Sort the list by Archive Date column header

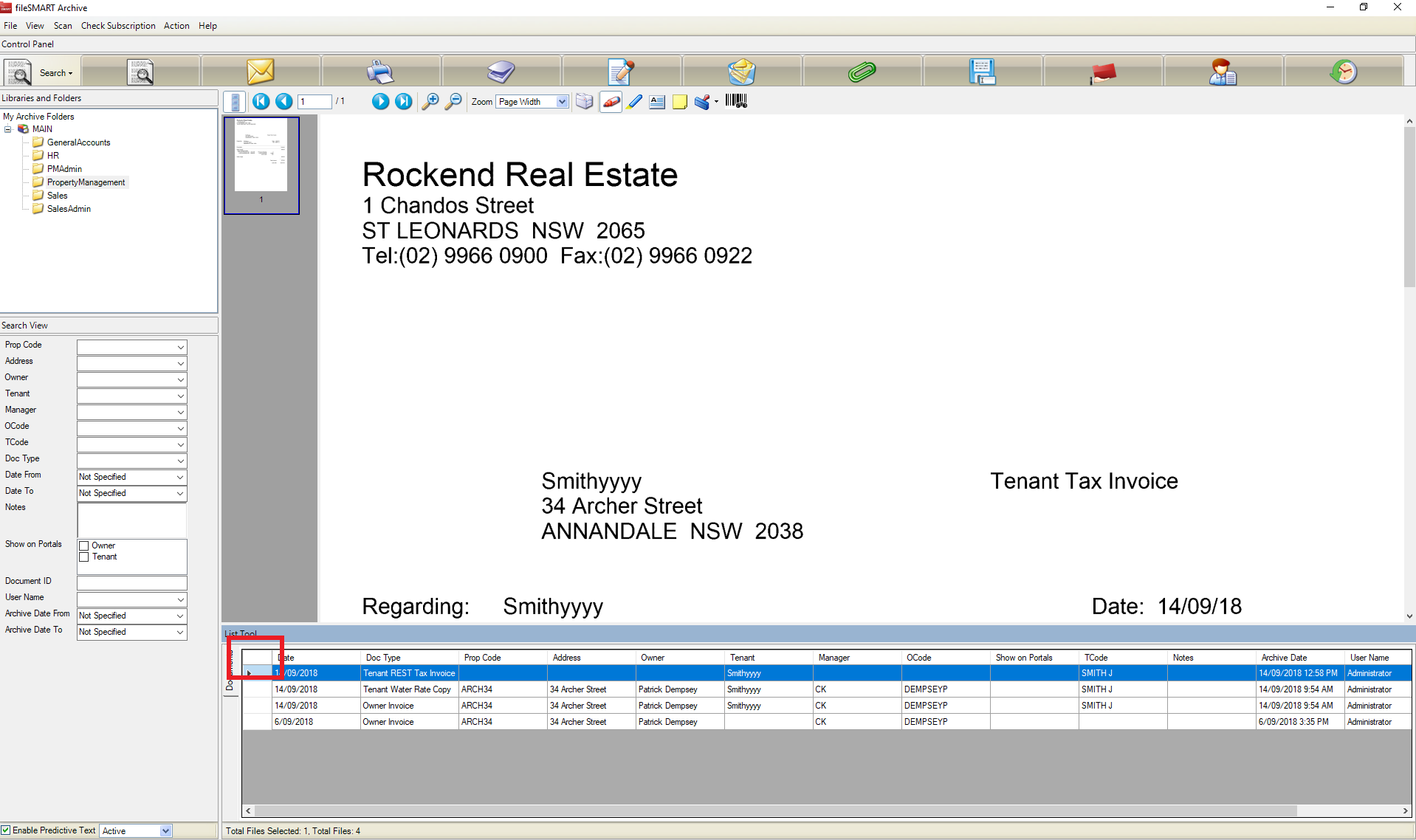[1300, 658]
